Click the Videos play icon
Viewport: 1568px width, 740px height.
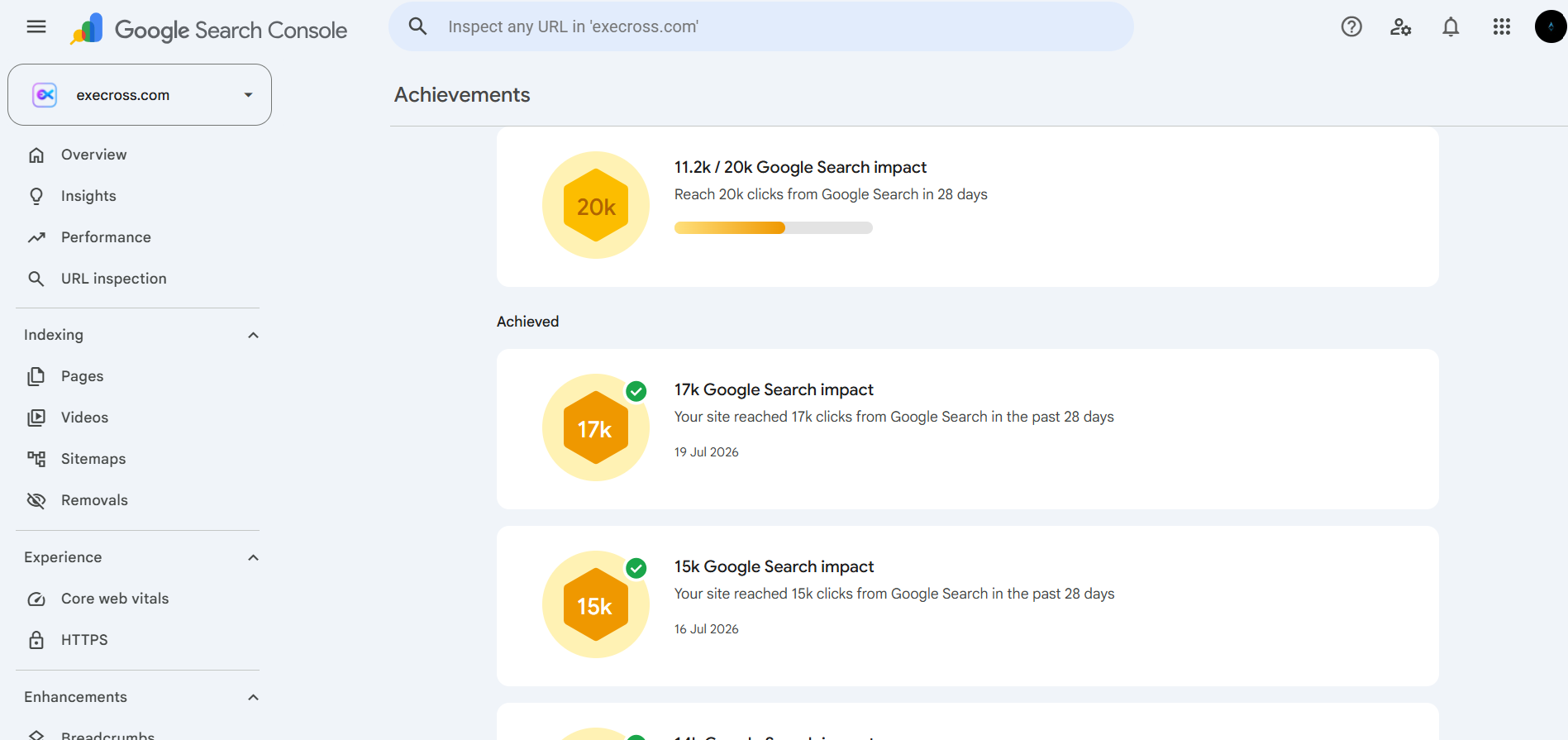tap(36, 418)
